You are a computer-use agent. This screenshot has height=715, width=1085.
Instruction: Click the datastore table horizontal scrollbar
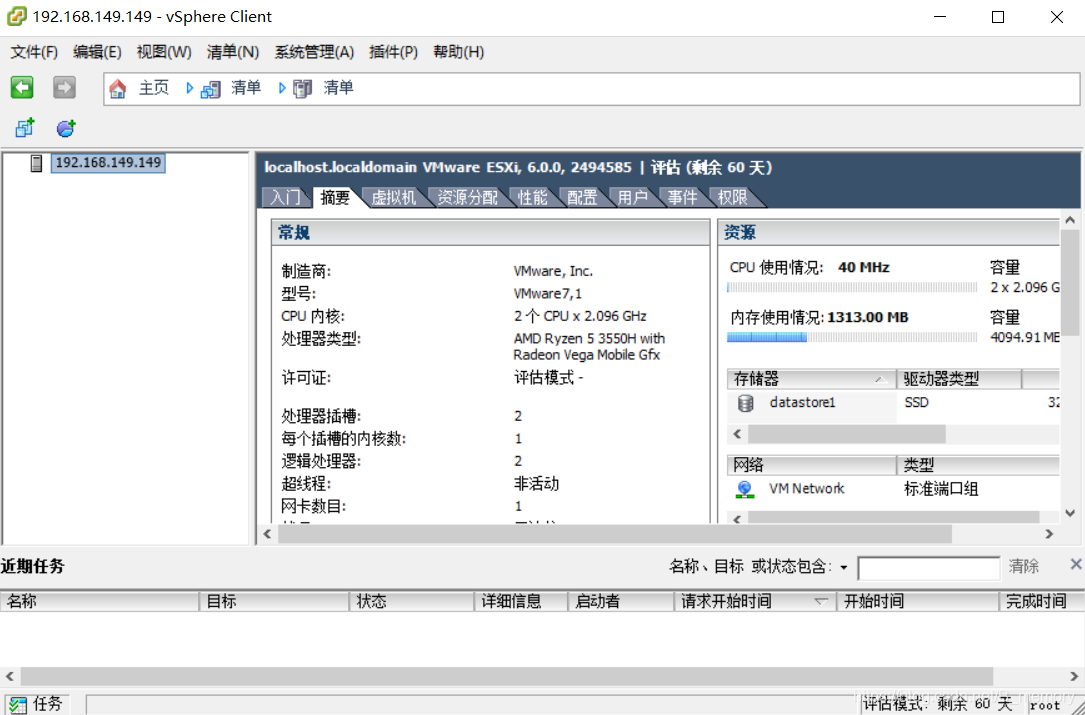point(847,434)
